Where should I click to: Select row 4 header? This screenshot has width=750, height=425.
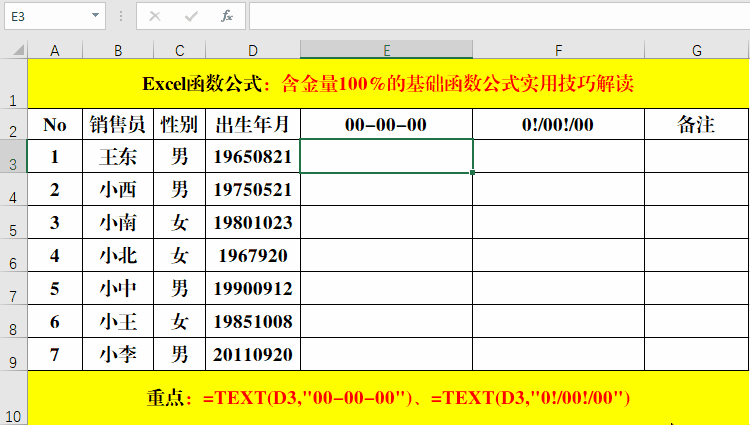tap(13, 189)
